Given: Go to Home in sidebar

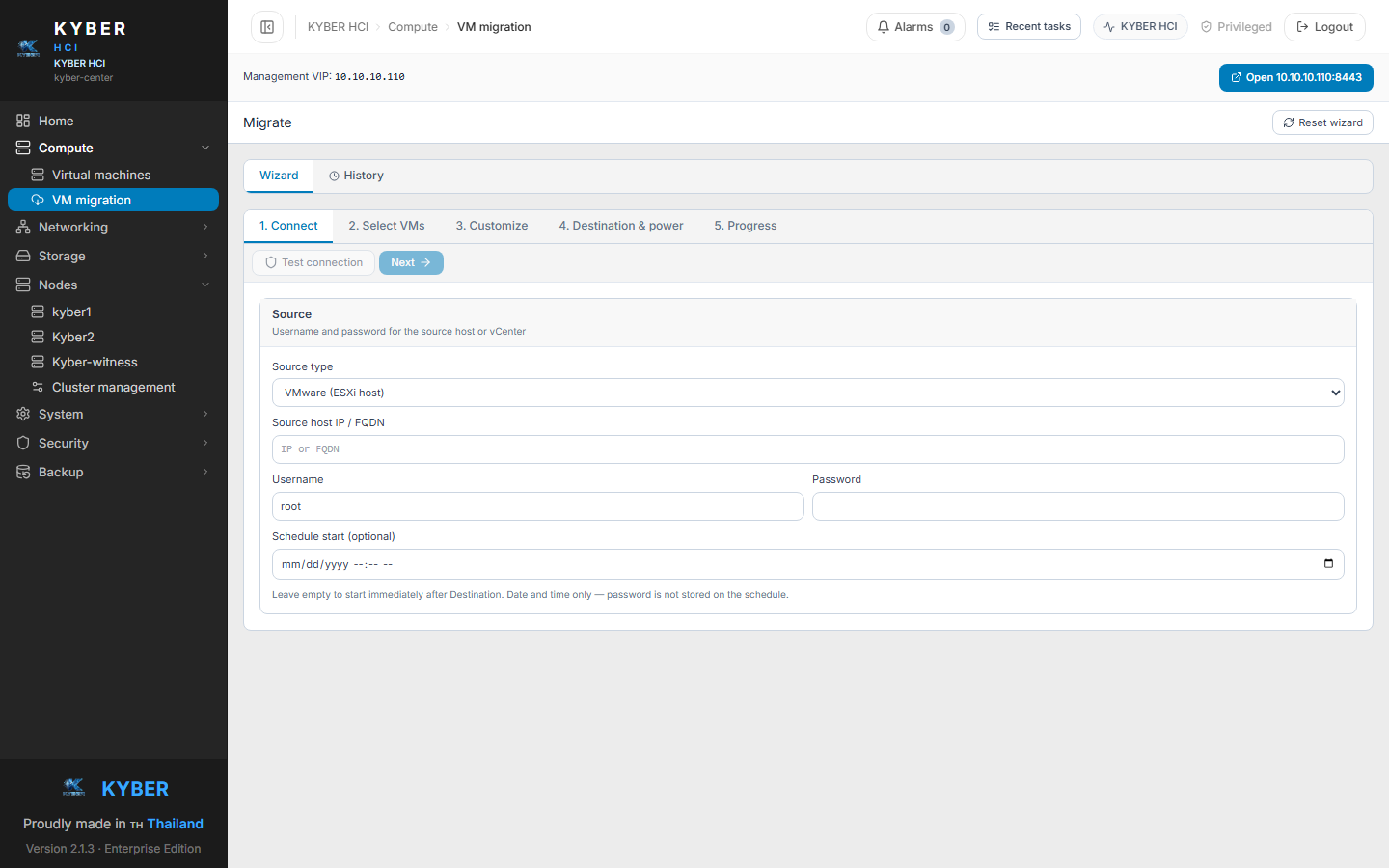Looking at the screenshot, I should tap(114, 121).
